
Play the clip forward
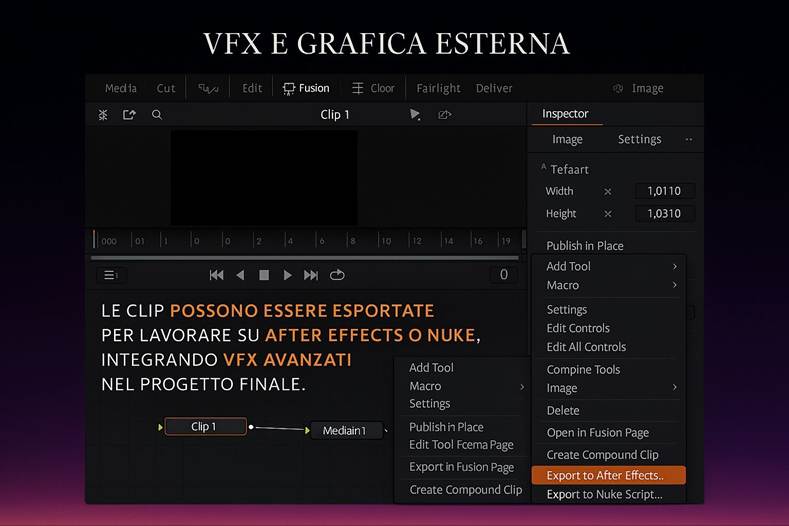tap(288, 275)
